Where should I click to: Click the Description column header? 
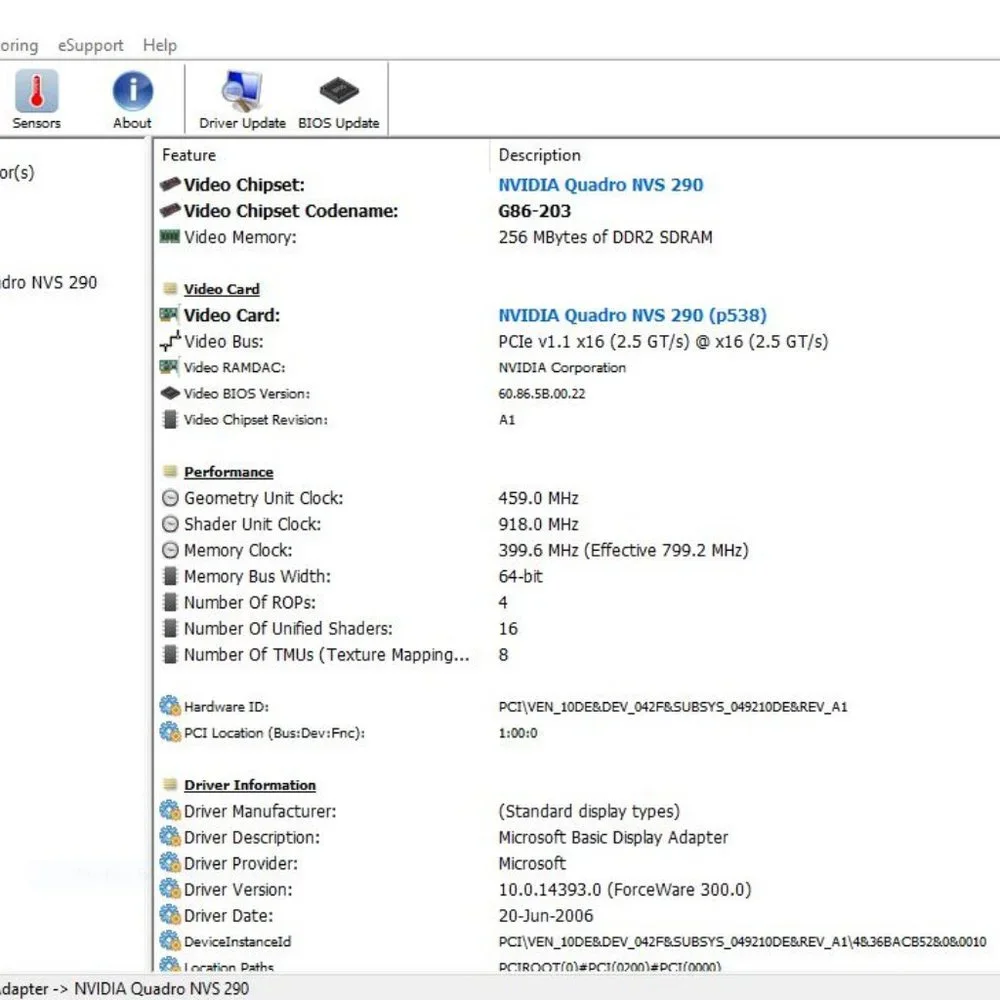pos(540,155)
